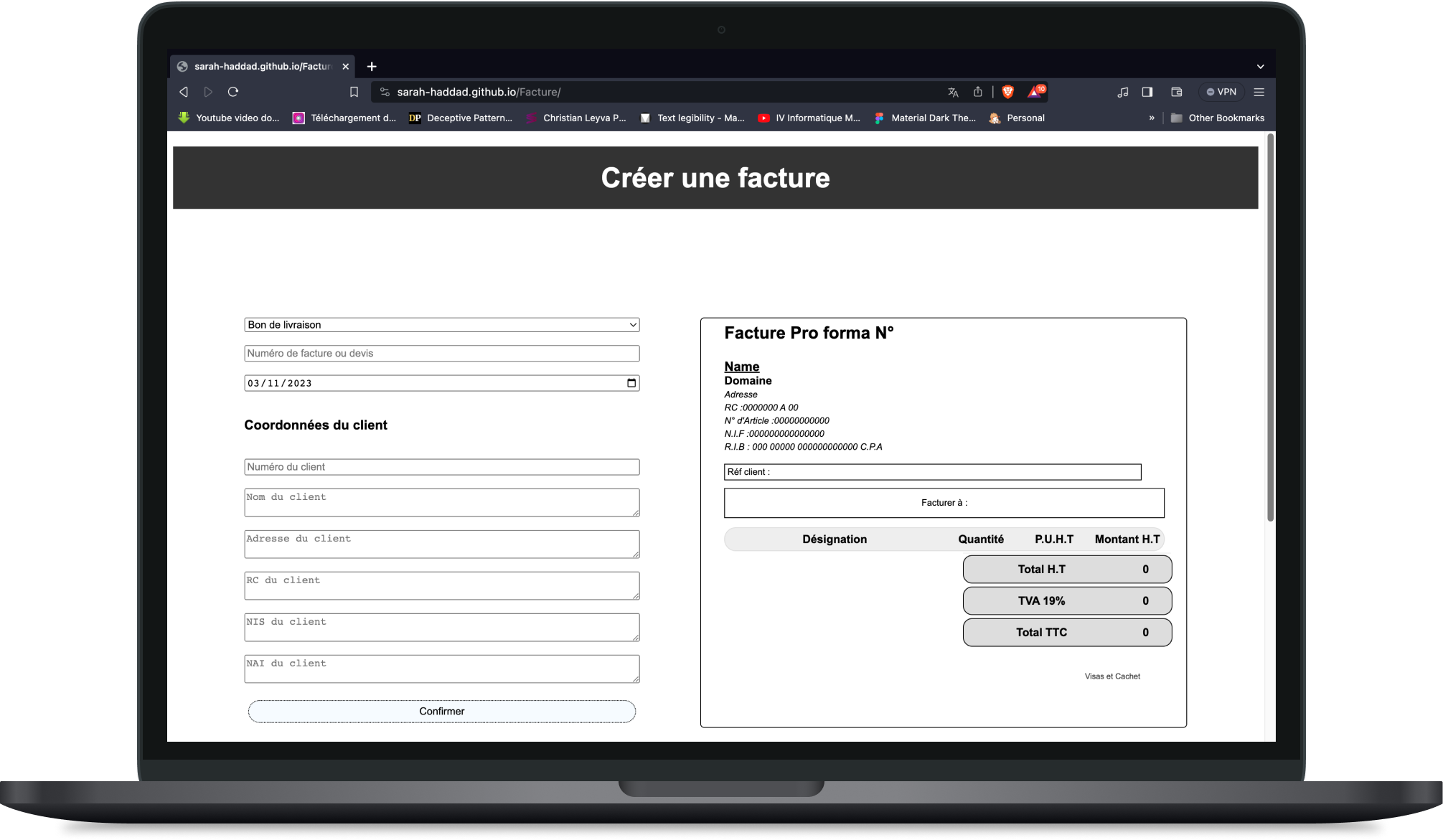
Task: Click the page vertical scrollbar
Action: pyautogui.click(x=1270, y=327)
